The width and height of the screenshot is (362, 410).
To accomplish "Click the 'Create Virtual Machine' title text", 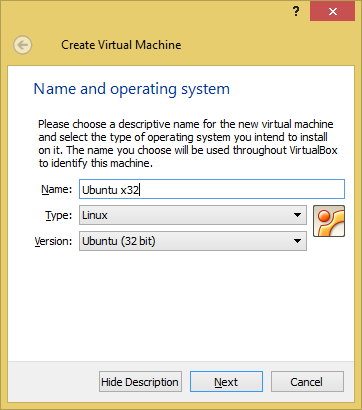I will pyautogui.click(x=121, y=45).
